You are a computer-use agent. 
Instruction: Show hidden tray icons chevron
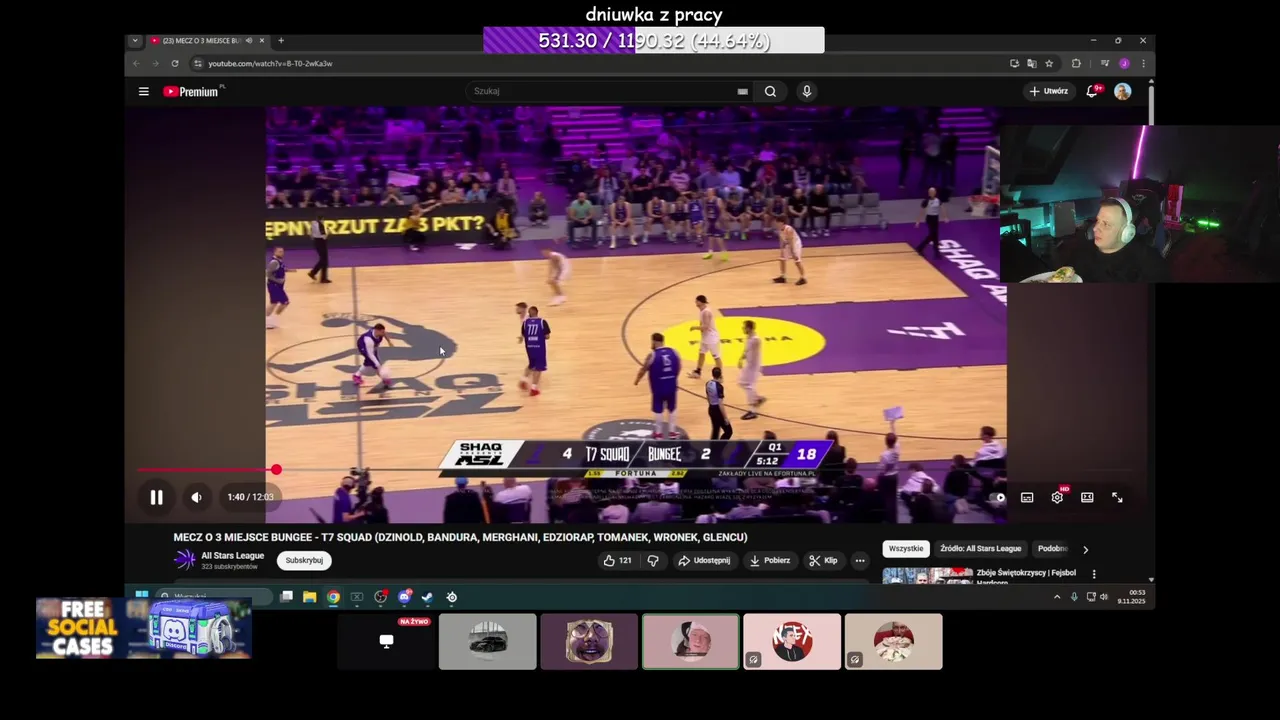tap(1057, 597)
